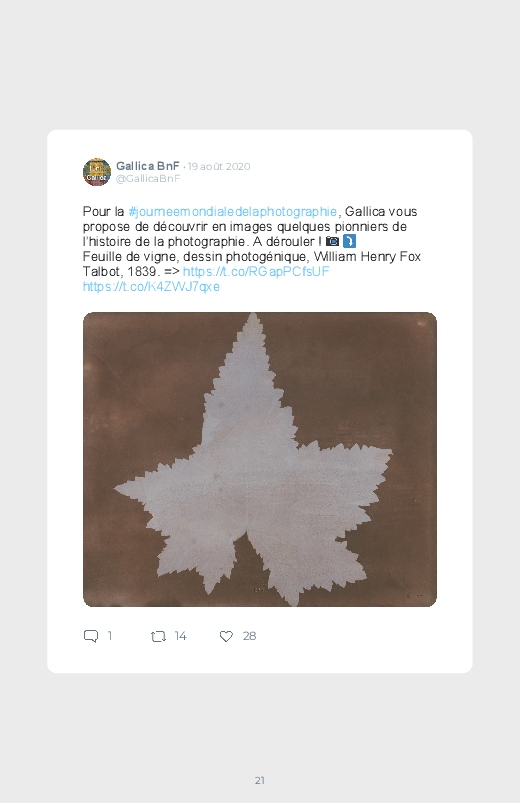Open the #journeemondialedelaphotographie hashtag
This screenshot has width=520, height=803.
pyautogui.click(x=233, y=212)
